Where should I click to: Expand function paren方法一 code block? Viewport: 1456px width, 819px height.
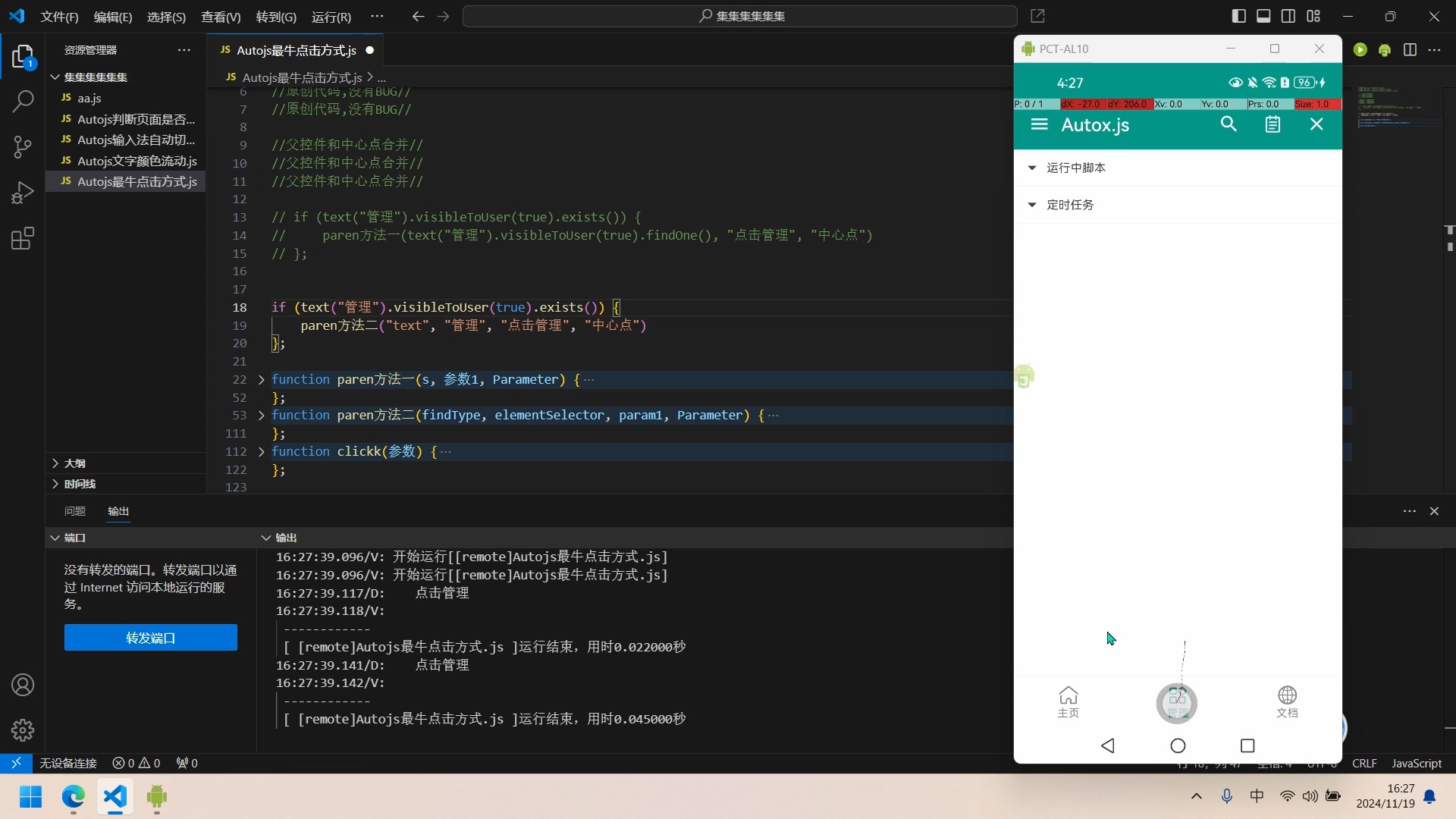point(260,379)
